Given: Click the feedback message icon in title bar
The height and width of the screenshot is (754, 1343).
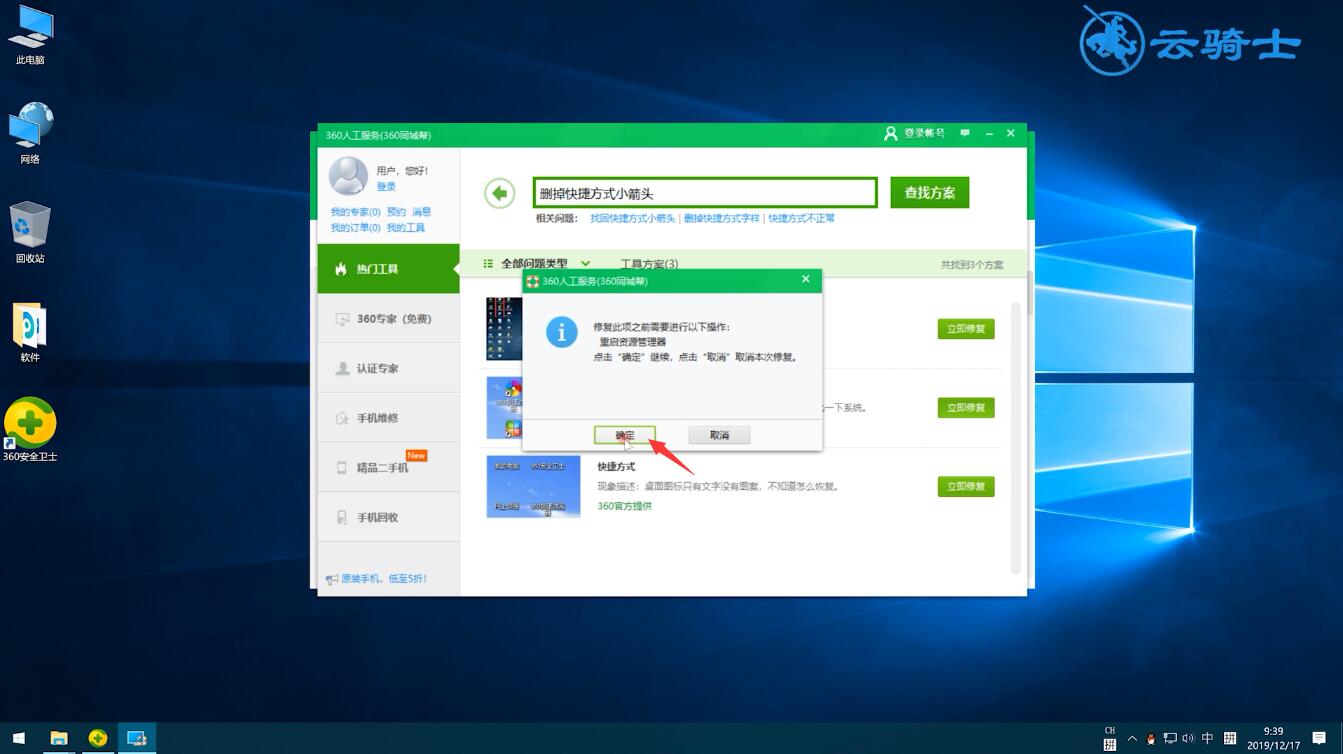Looking at the screenshot, I should tap(965, 133).
